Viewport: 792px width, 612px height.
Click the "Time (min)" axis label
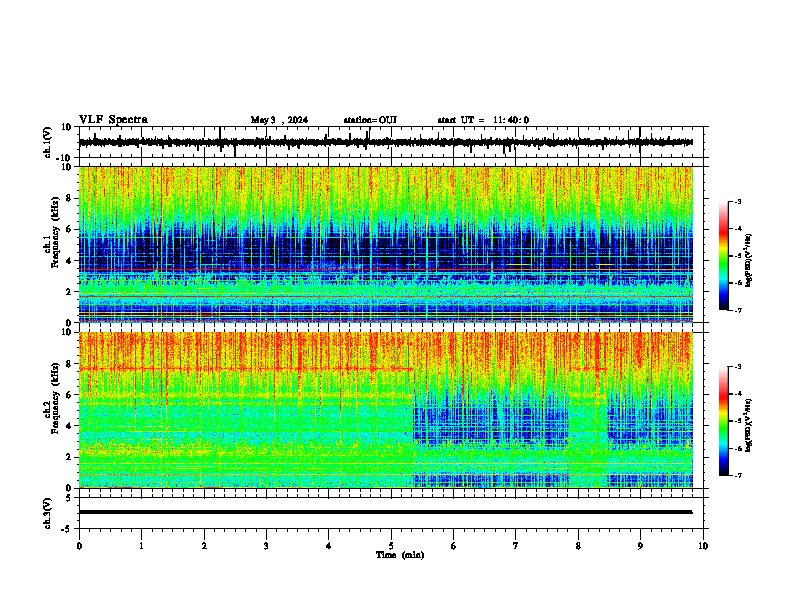point(400,555)
